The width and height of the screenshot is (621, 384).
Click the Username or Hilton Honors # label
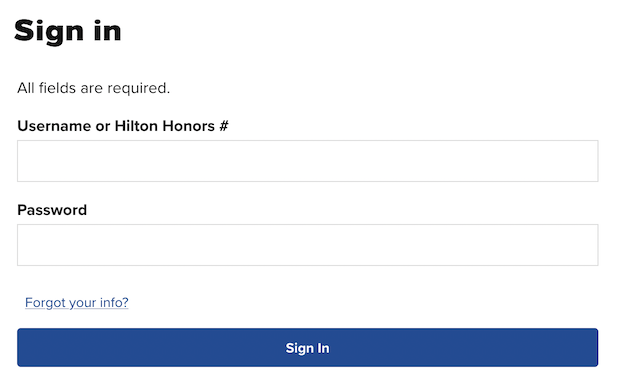[x=123, y=126]
